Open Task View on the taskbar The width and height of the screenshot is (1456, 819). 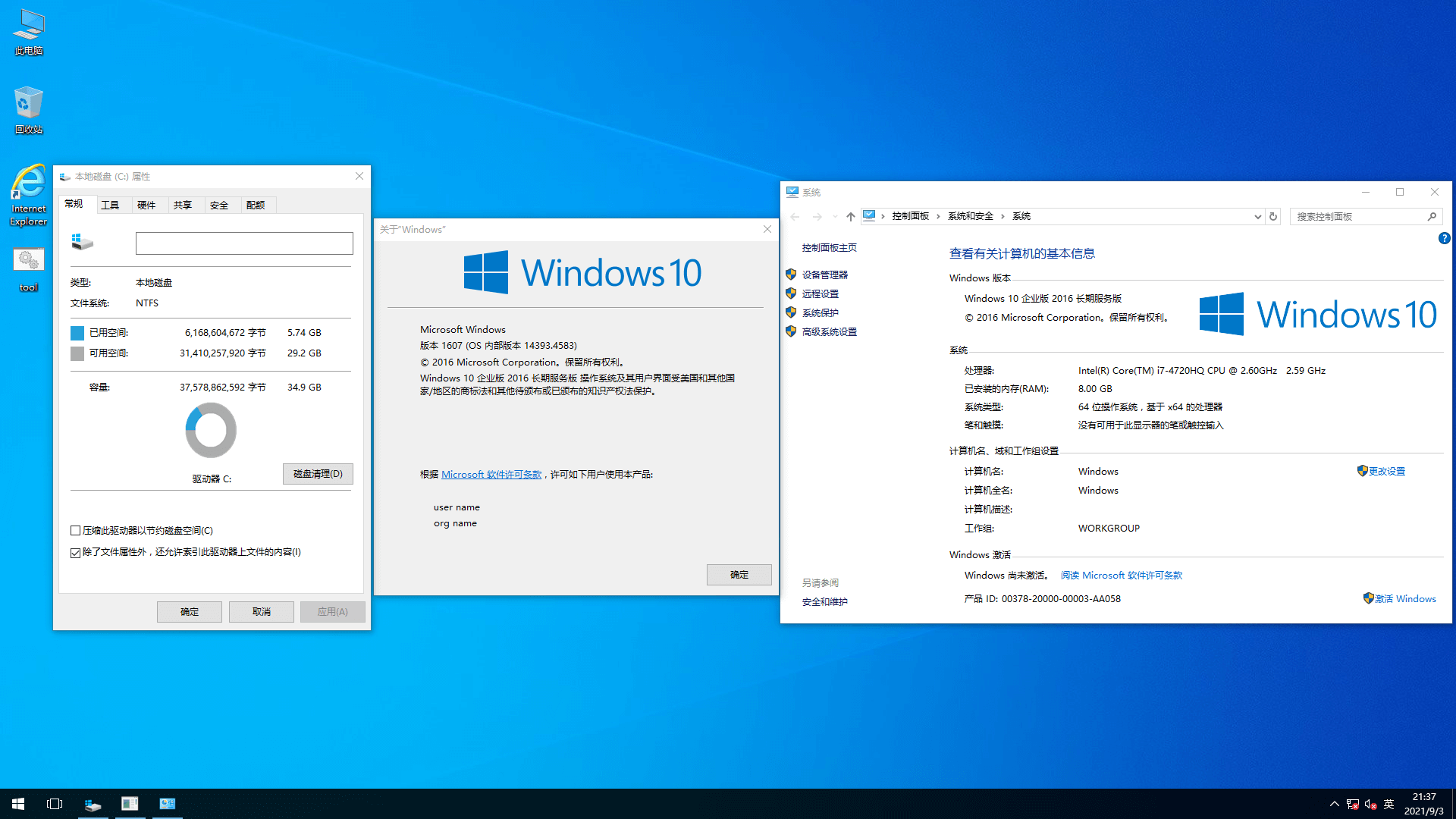pyautogui.click(x=55, y=804)
